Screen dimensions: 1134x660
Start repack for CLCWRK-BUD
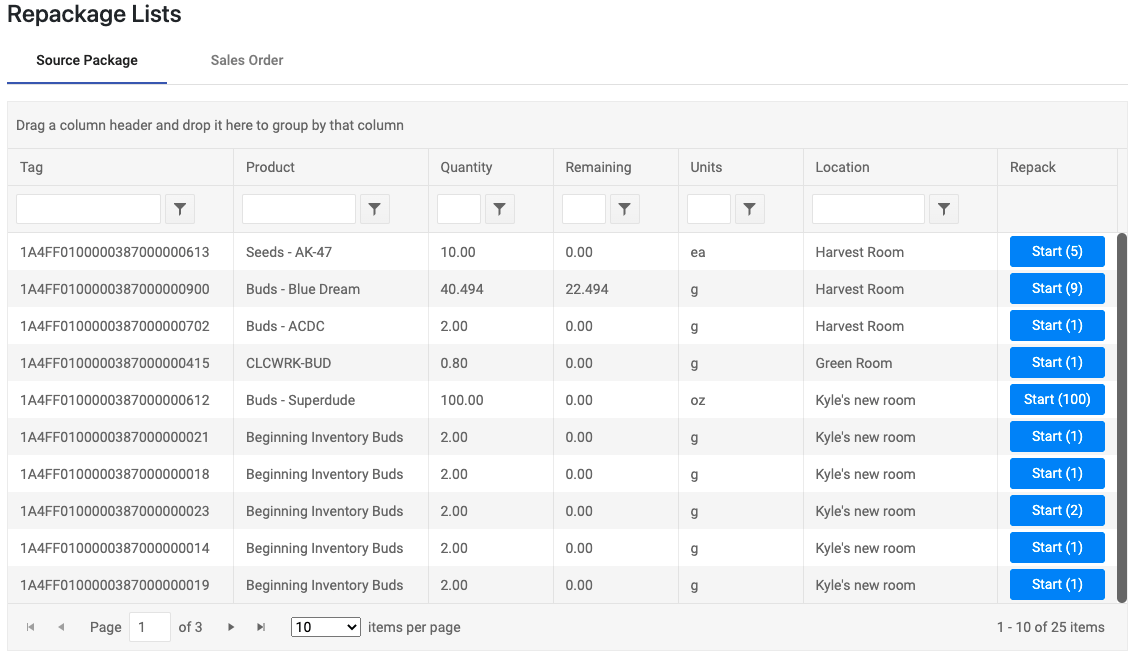coord(1057,362)
